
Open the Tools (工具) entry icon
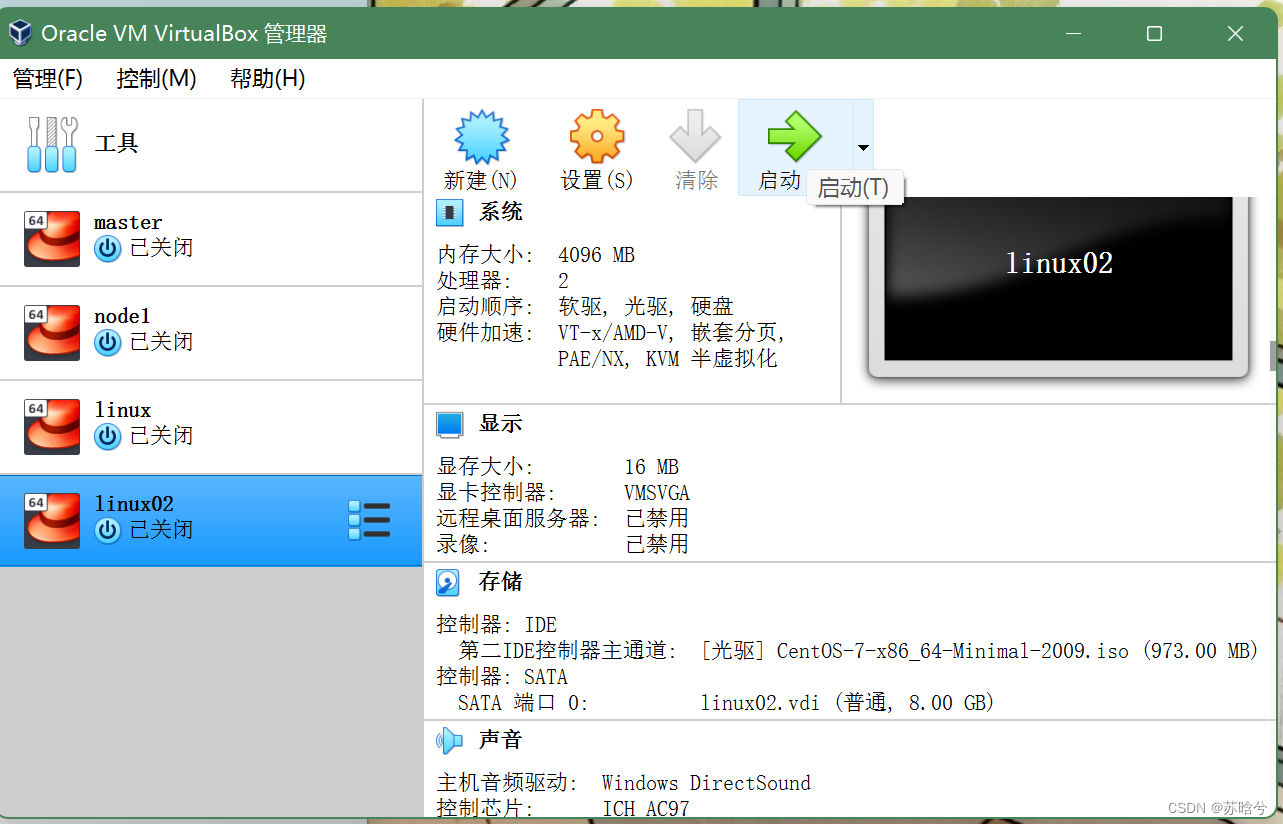52,144
